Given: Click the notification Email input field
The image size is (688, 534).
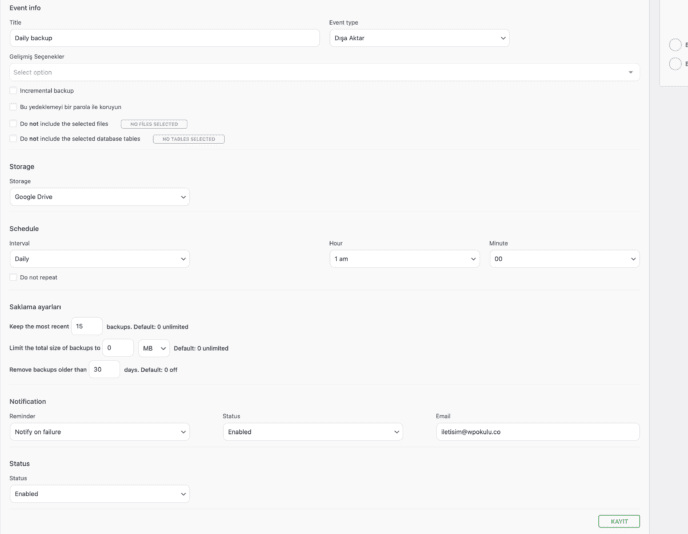Looking at the screenshot, I should coord(536,432).
